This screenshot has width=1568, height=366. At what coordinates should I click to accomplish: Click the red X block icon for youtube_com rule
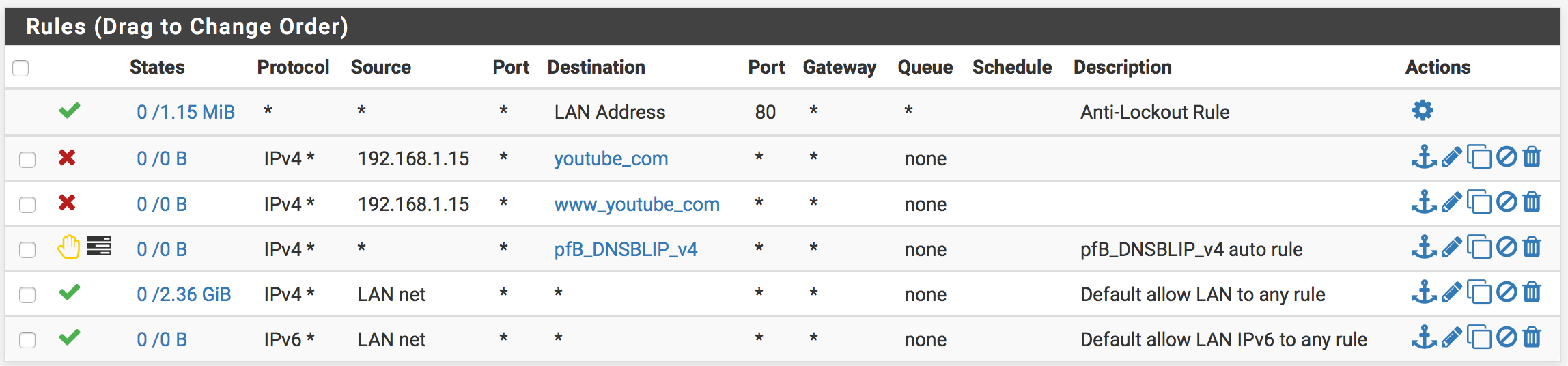(67, 158)
